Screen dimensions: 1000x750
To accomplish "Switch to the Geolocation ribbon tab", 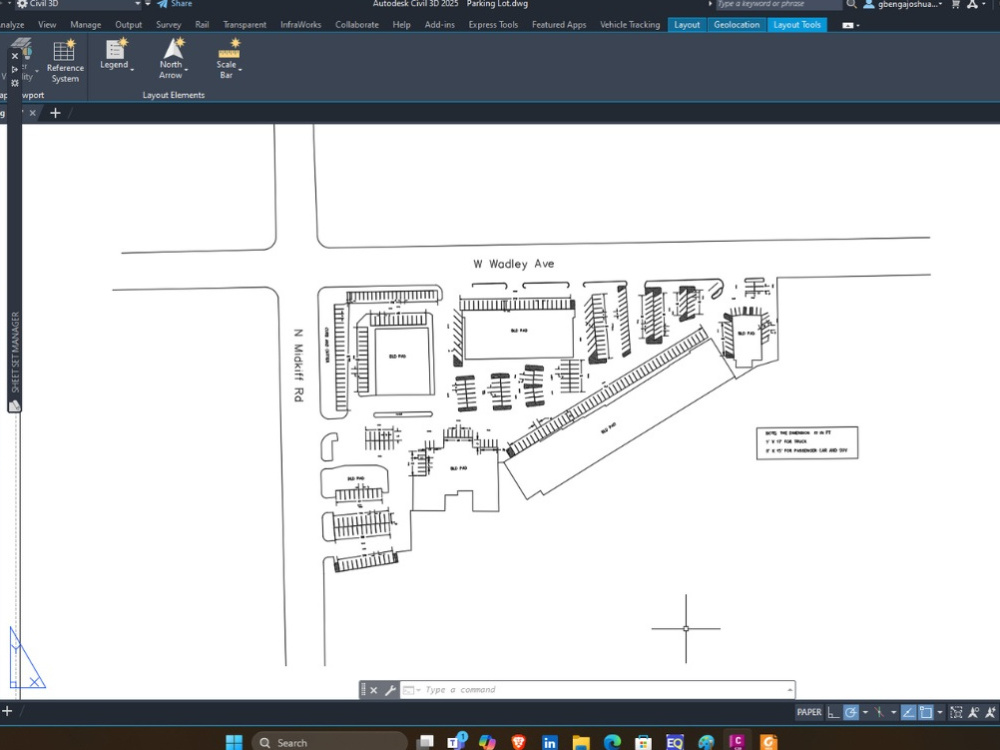I will [x=737, y=24].
